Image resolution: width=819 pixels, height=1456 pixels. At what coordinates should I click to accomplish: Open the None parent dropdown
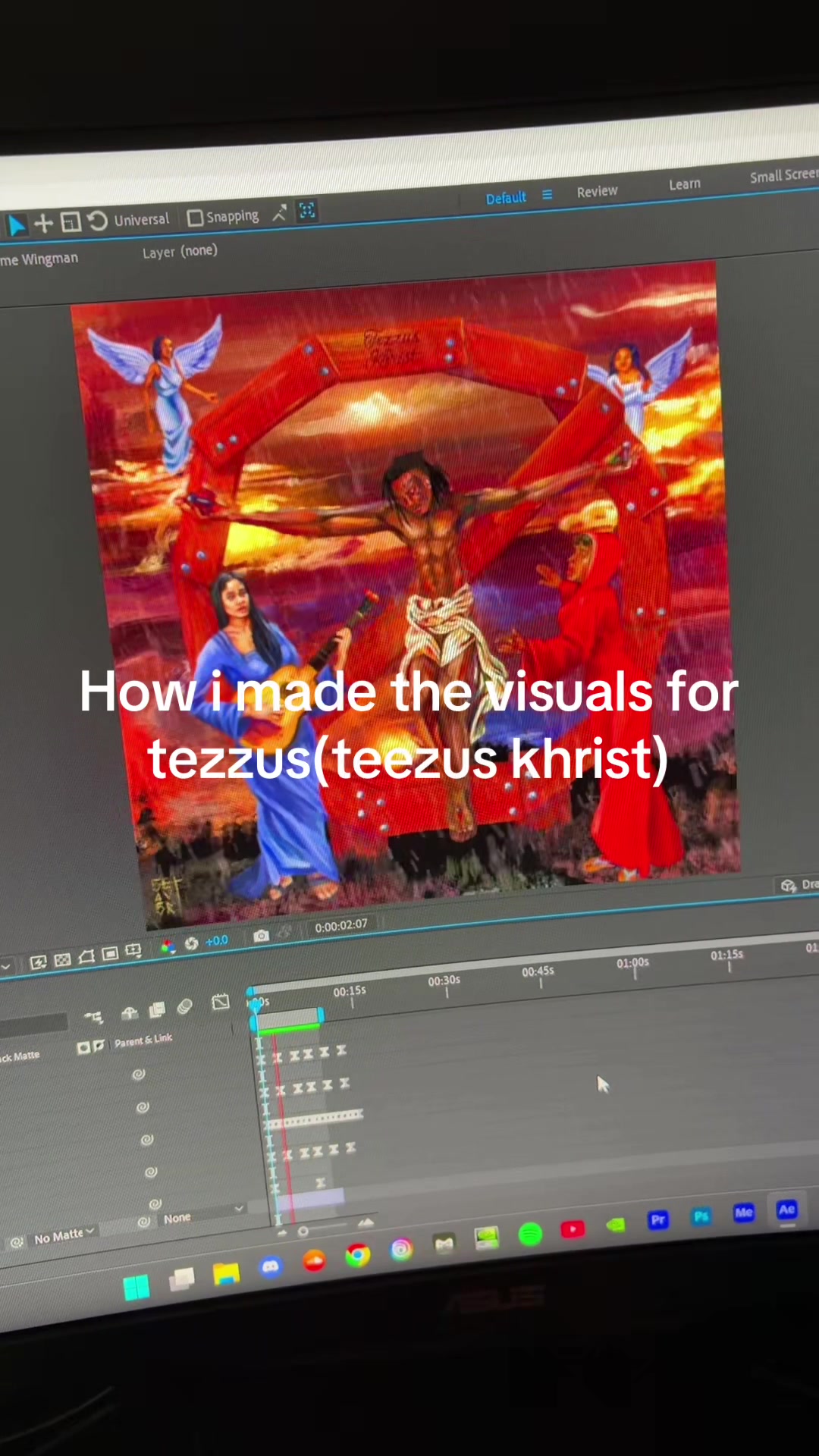(203, 1214)
